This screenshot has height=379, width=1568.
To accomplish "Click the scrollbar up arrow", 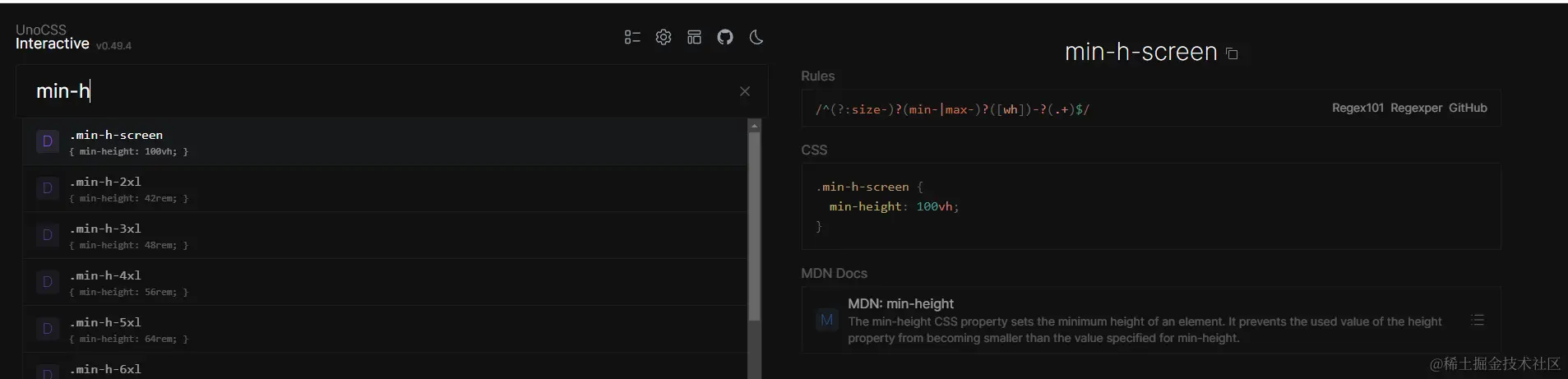I will pyautogui.click(x=754, y=126).
